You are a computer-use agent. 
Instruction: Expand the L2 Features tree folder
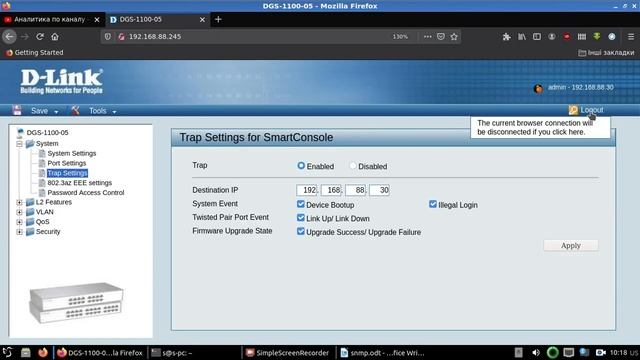coord(19,202)
